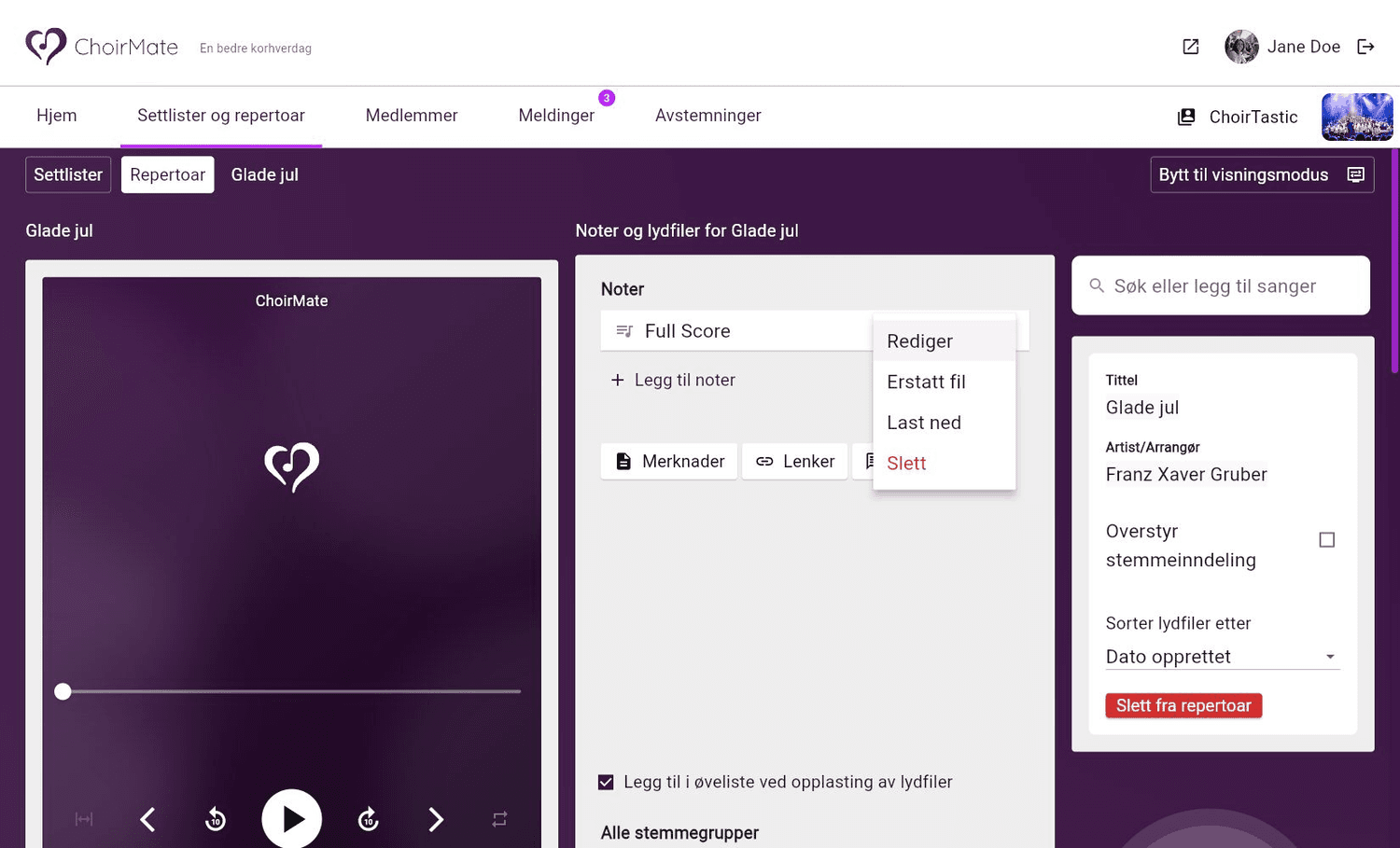1400x848 pixels.
Task: Open ChoirTastic choir library icon
Action: point(1186,117)
